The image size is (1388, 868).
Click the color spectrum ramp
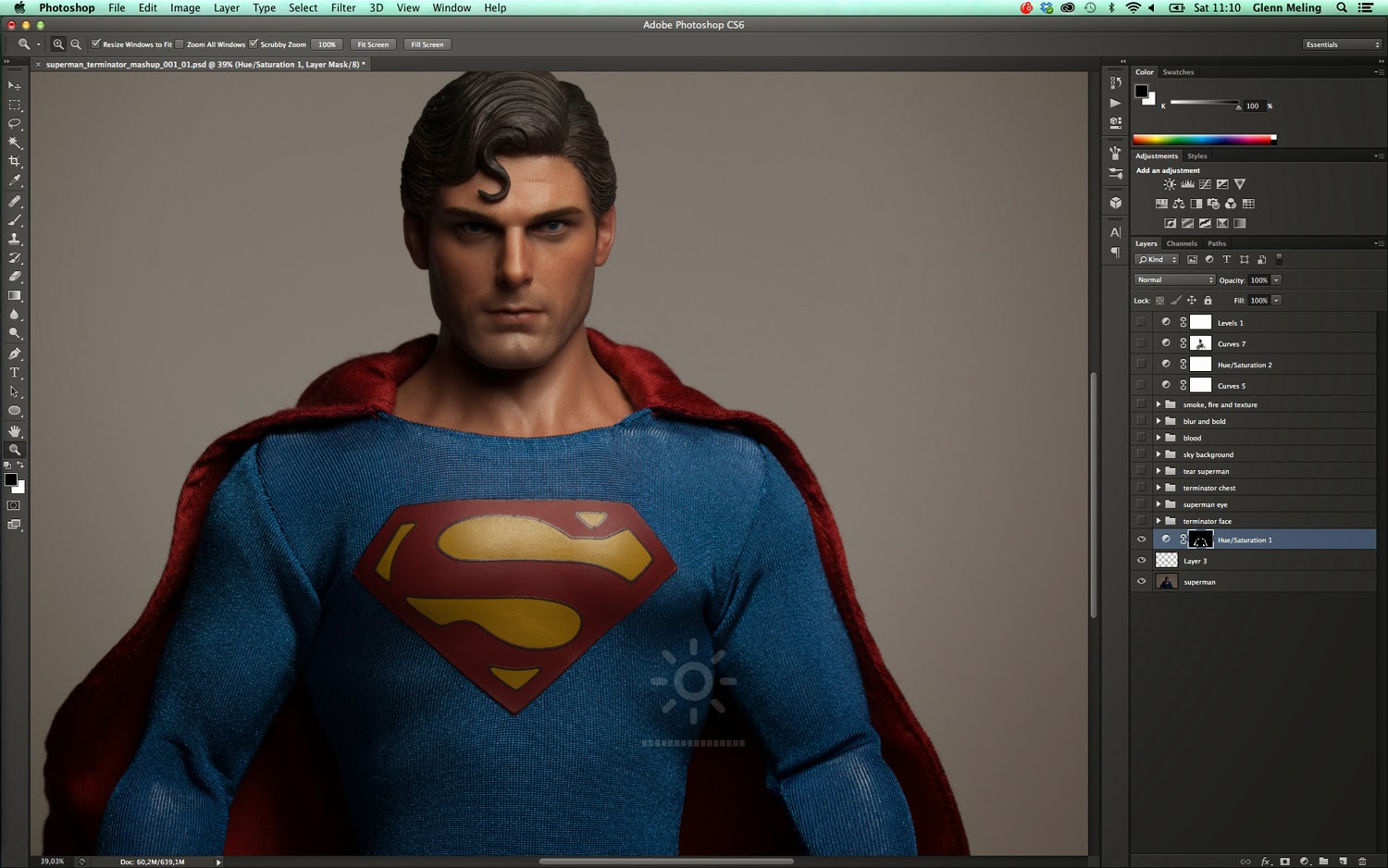pyautogui.click(x=1205, y=140)
